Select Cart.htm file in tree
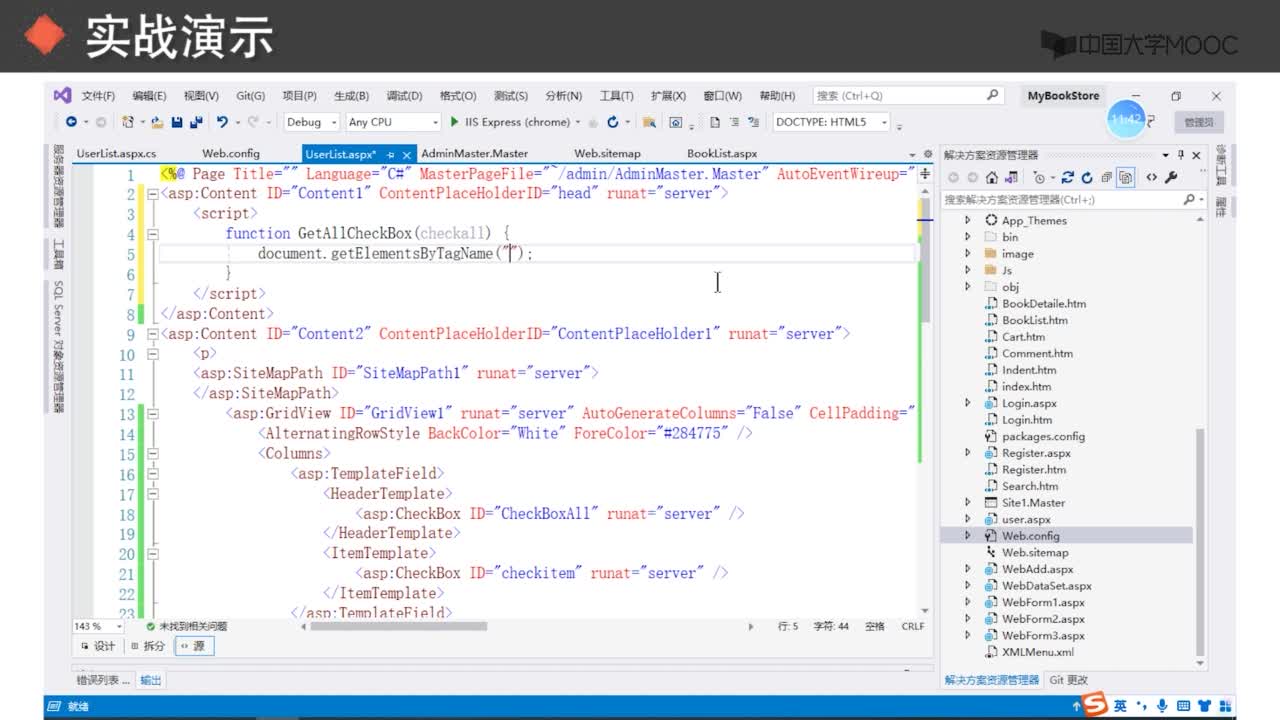Screen dimensions: 1280x720 point(1023,337)
